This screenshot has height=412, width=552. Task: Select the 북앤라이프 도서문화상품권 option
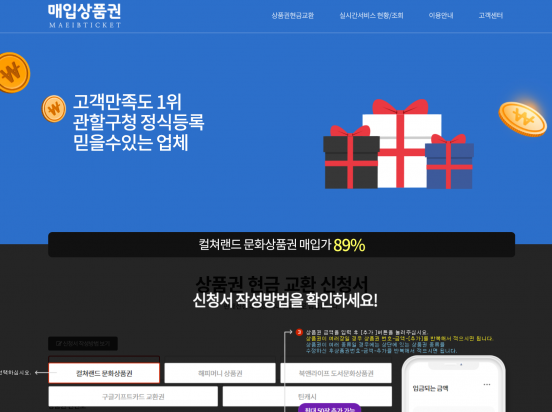coord(336,373)
